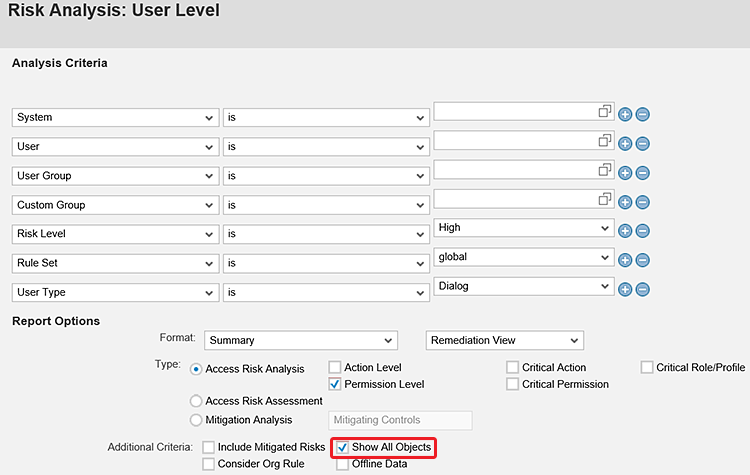The width and height of the screenshot is (750, 475).
Task: Click the Custom Group value input field
Action: tap(515, 198)
